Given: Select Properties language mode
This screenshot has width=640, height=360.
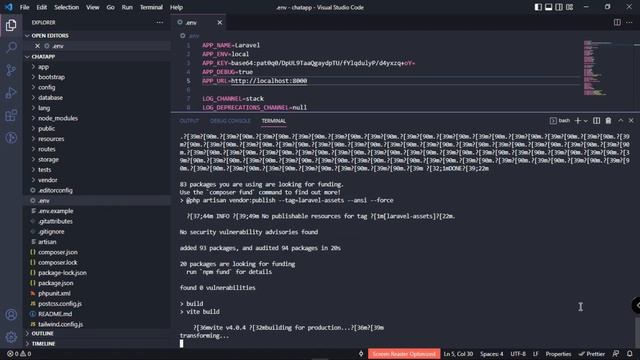Looking at the screenshot, I should coord(558,354).
